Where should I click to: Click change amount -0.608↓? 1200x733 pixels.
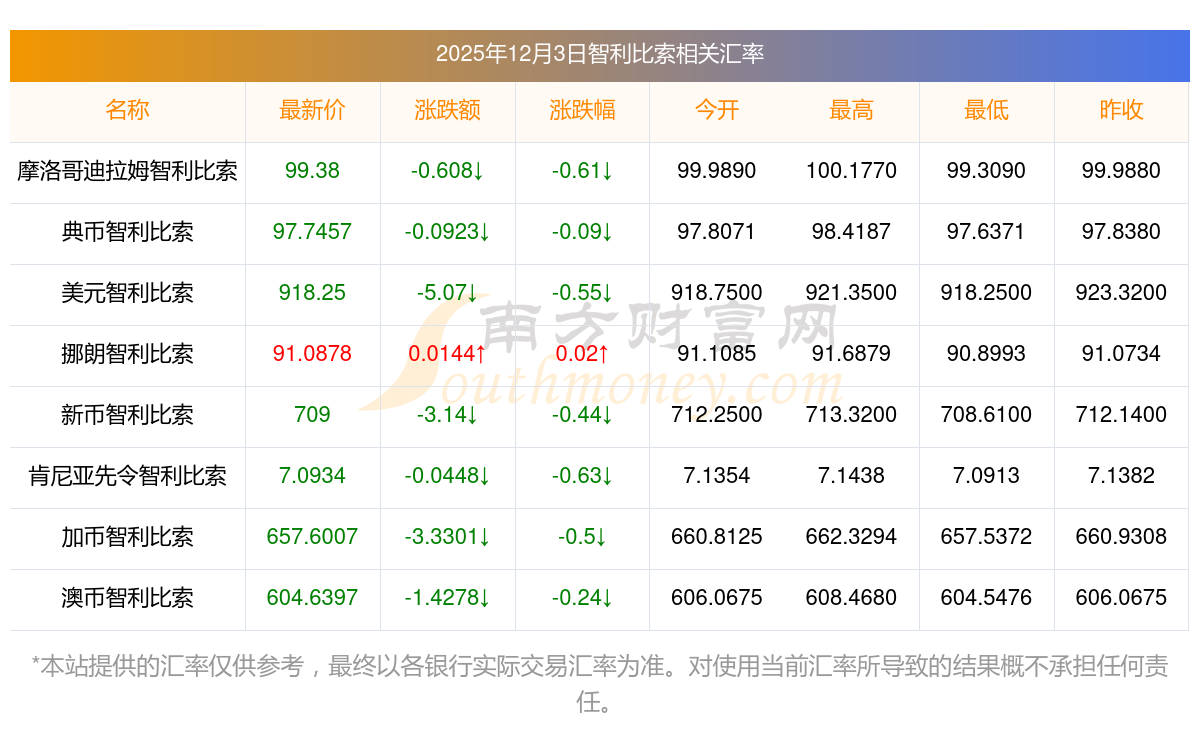point(447,171)
